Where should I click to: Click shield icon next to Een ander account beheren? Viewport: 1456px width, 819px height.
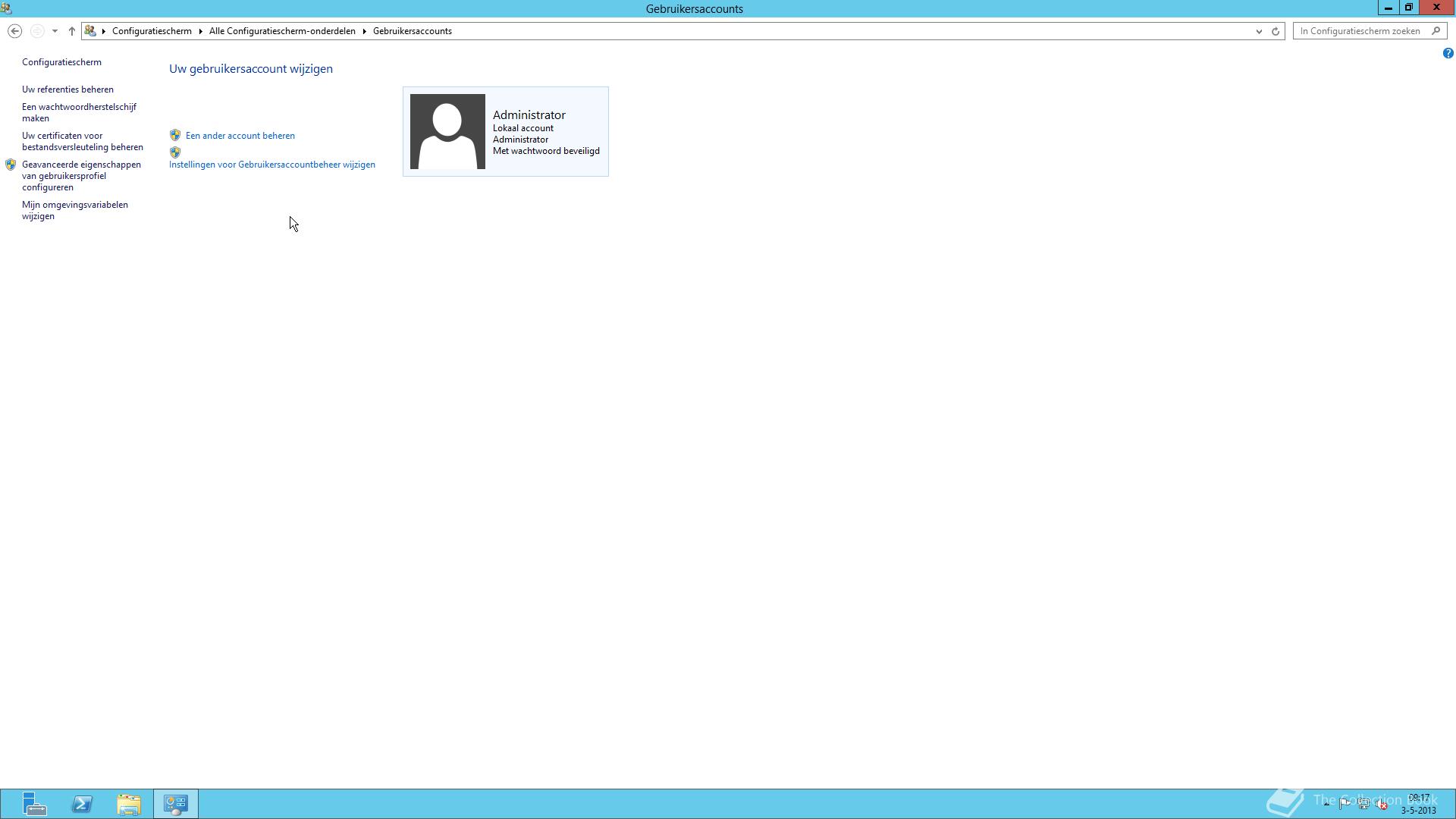[175, 135]
